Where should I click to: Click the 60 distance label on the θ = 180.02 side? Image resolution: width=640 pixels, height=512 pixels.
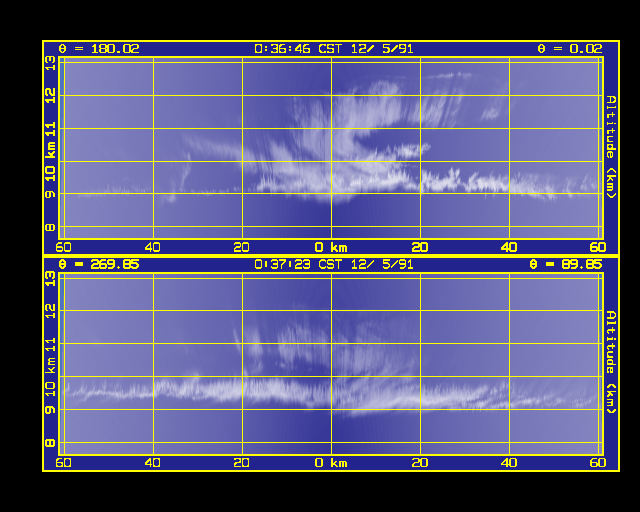63,247
